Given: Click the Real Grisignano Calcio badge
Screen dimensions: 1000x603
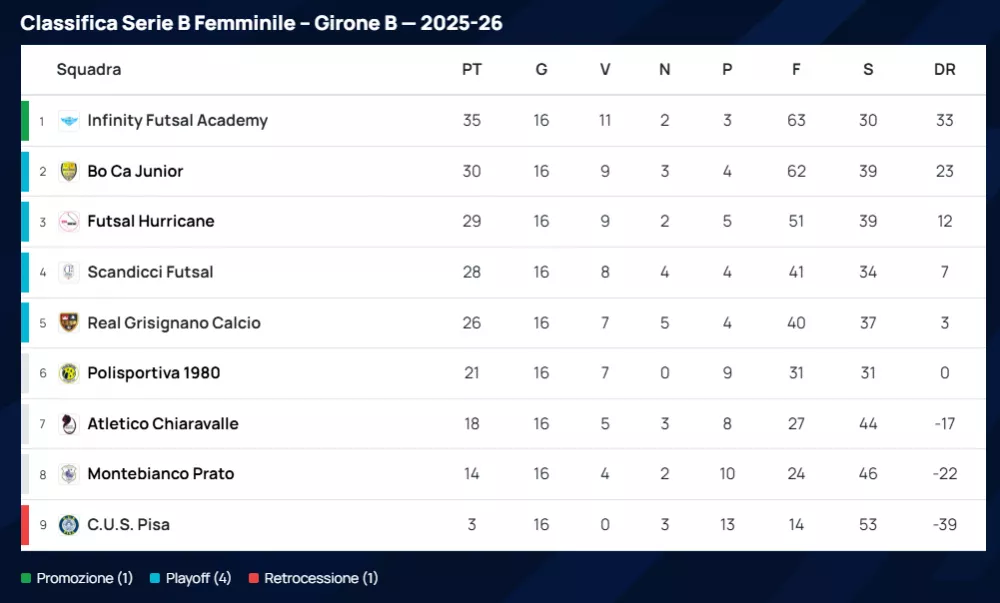Looking at the screenshot, I should coord(69,323).
